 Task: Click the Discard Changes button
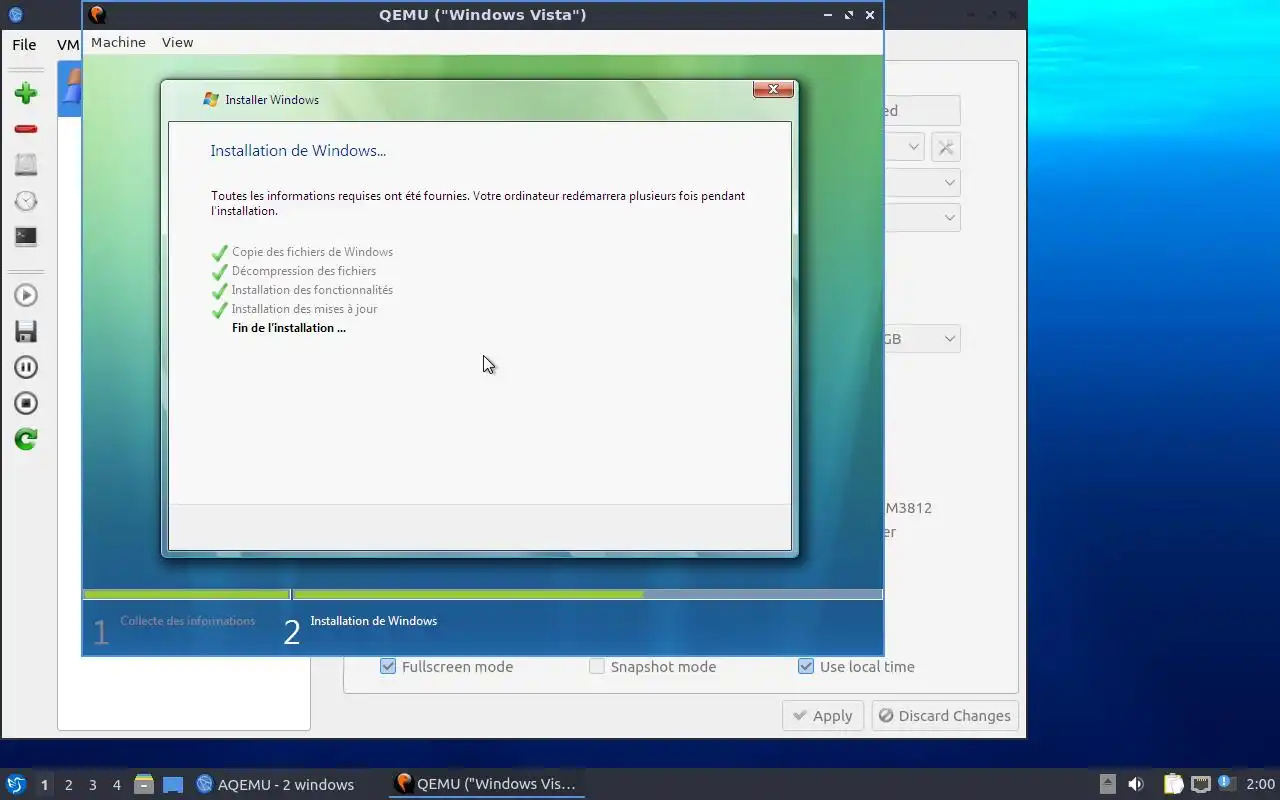coord(945,716)
